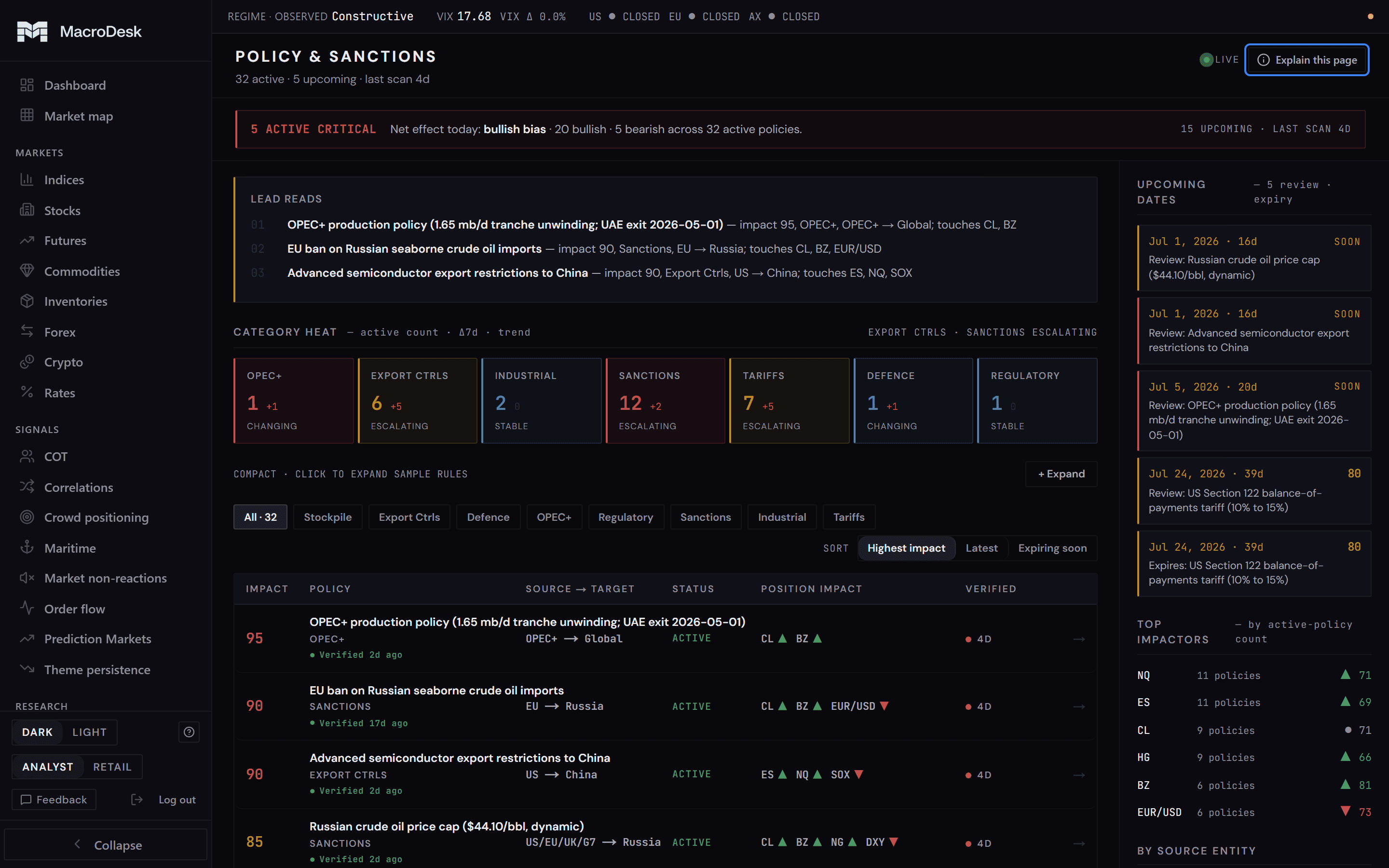The image size is (1389, 868).
Task: Filter by Export Ctrls tab
Action: 409,517
